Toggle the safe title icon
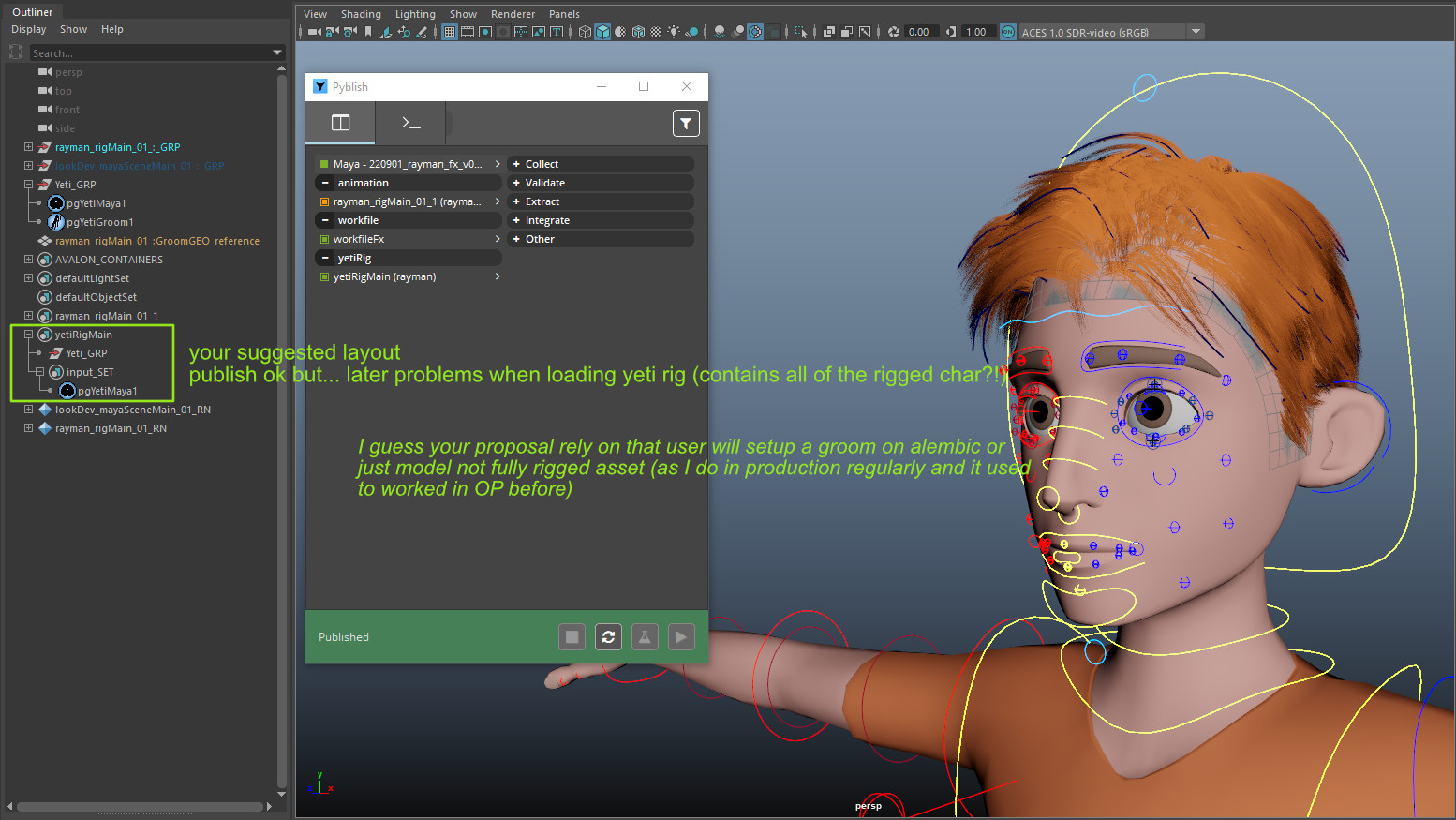 click(557, 32)
